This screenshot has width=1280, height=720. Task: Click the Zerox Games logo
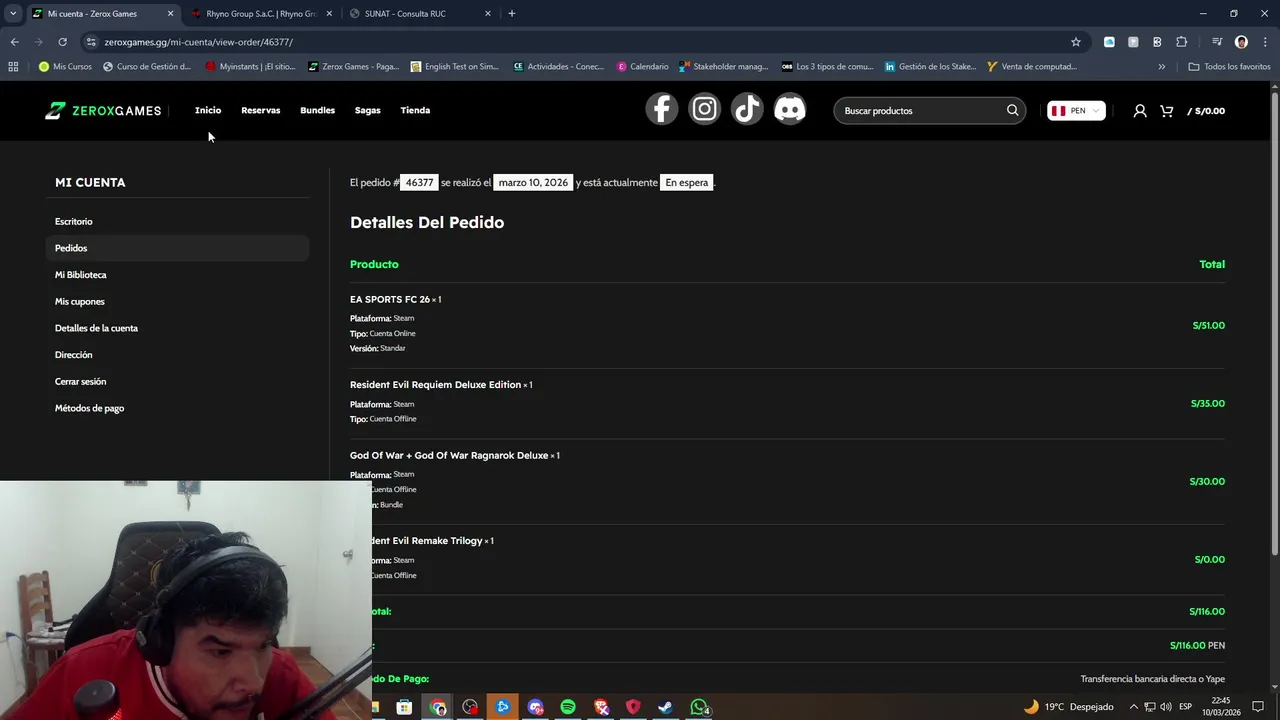pyautogui.click(x=103, y=110)
